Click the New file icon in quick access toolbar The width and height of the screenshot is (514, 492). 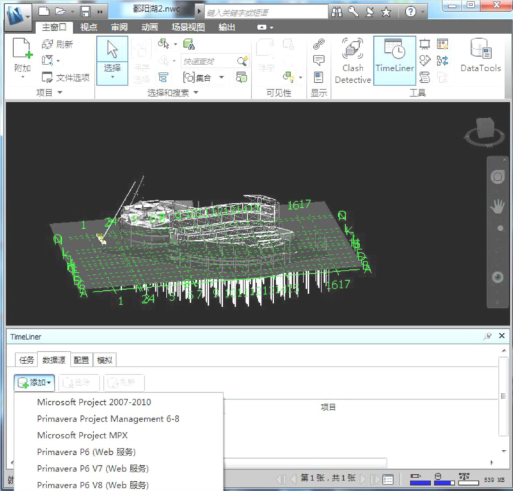point(44,11)
